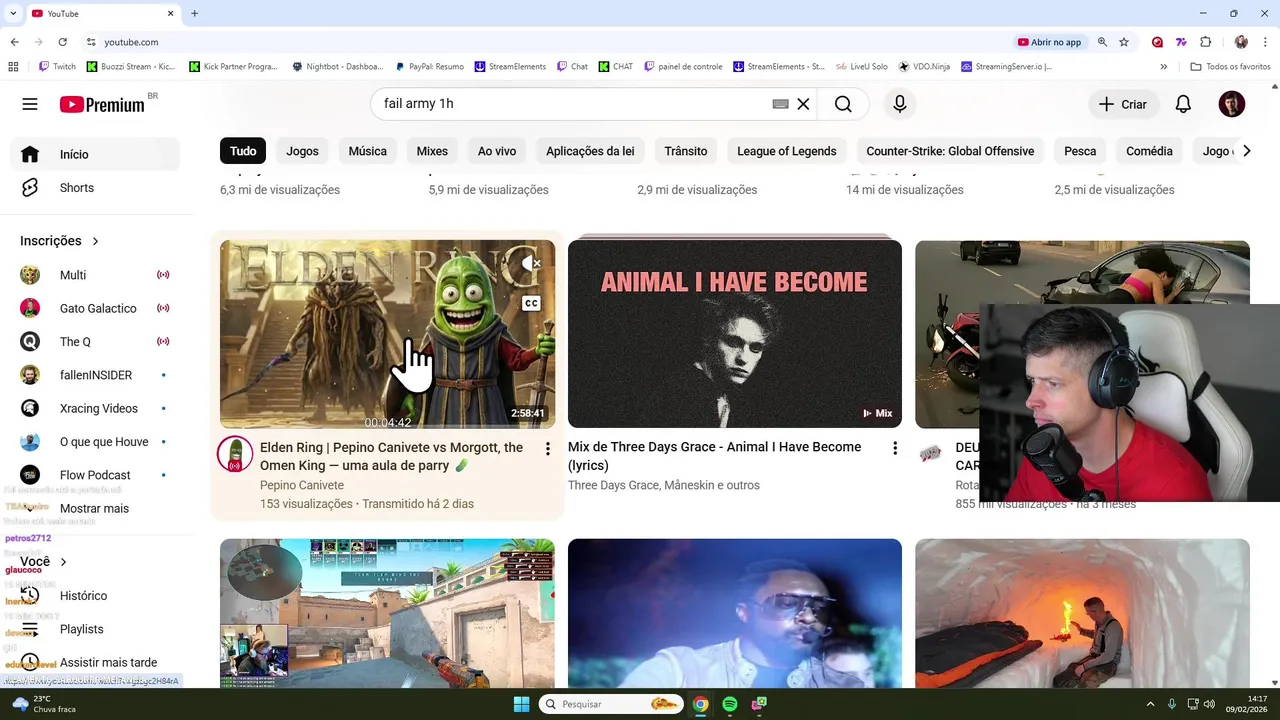Image resolution: width=1280 pixels, height=720 pixels.
Task: Open the on-screen keyboard icon in search
Action: pyautogui.click(x=781, y=104)
